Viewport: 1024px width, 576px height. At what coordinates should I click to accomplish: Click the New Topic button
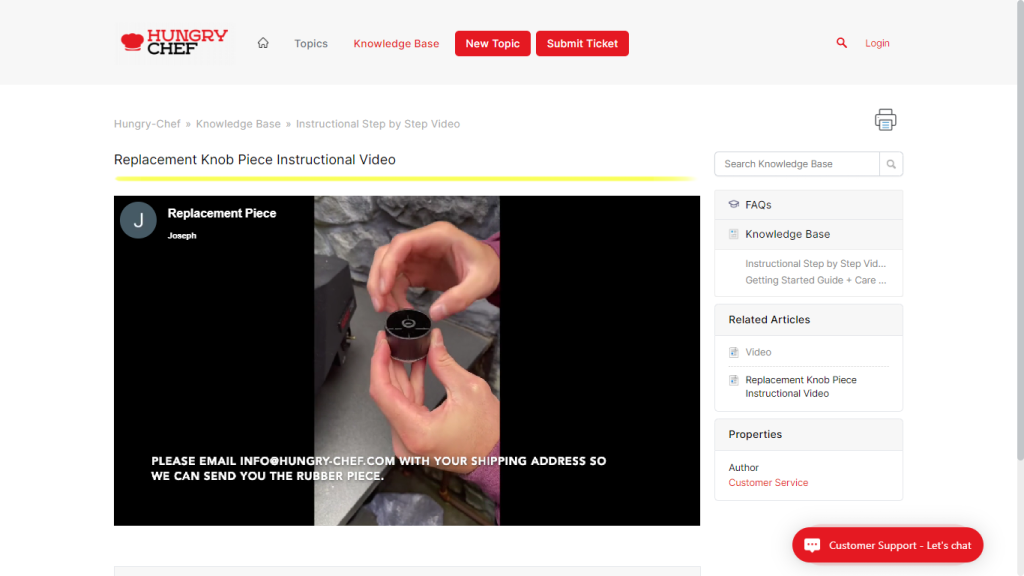tap(492, 44)
